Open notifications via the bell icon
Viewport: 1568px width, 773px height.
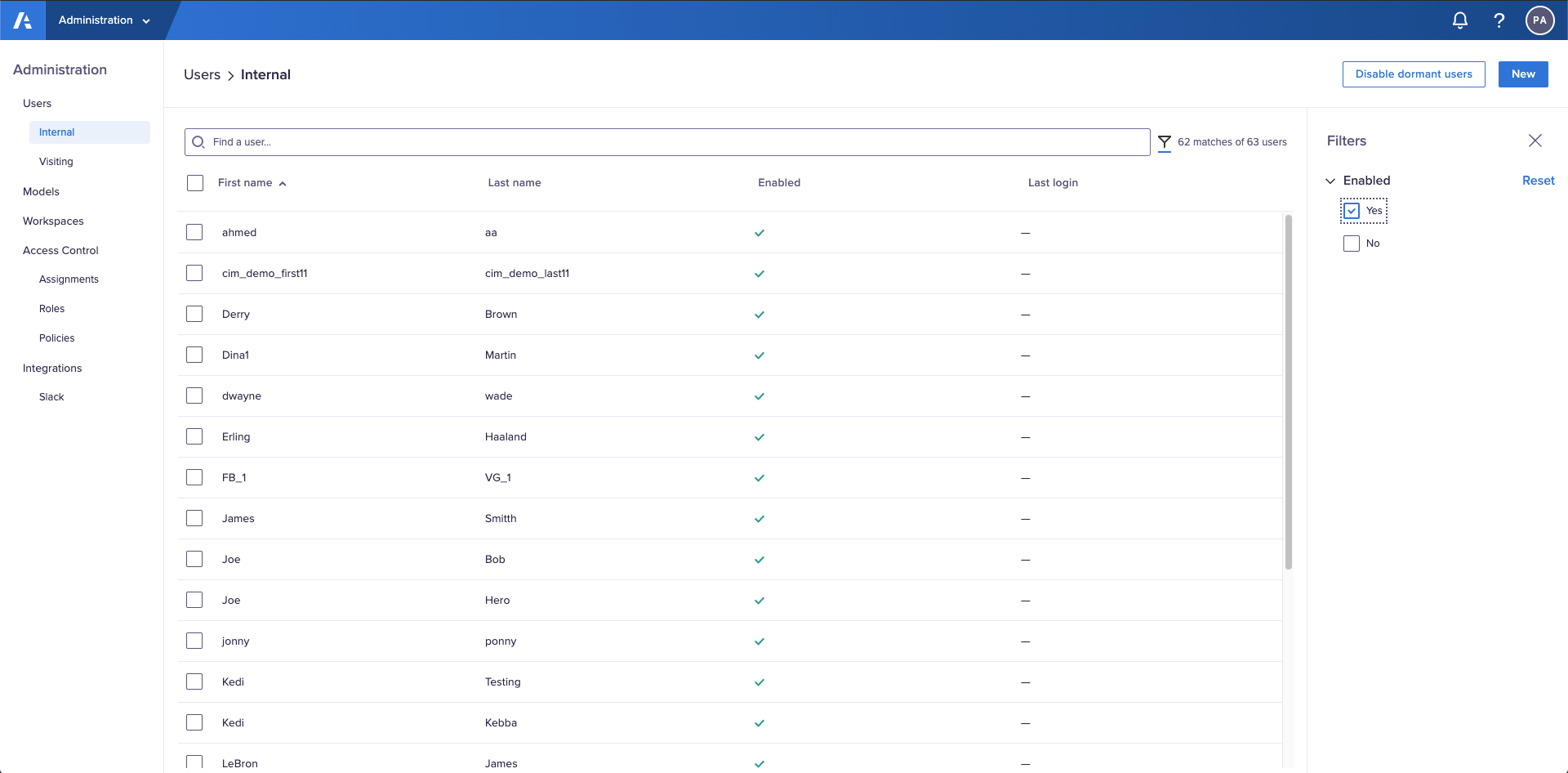[x=1460, y=20]
